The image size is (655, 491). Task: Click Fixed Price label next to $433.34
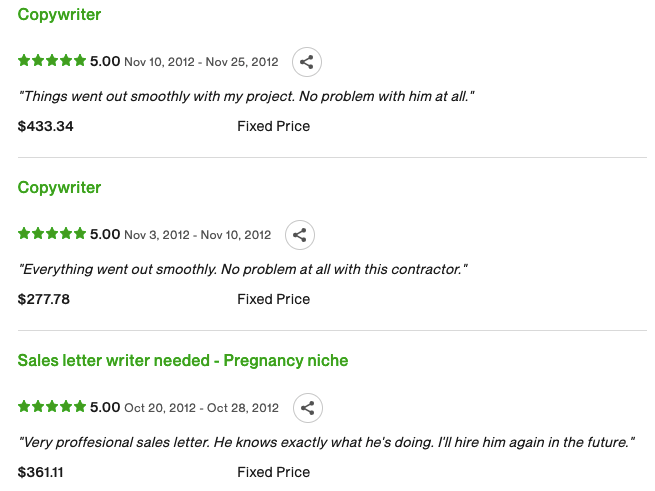click(273, 127)
